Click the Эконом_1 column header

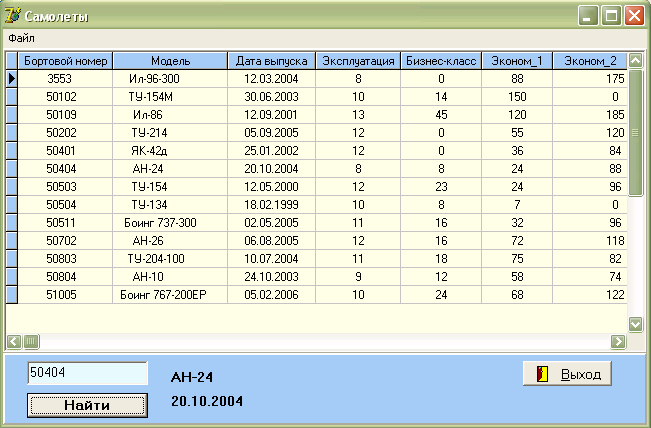click(x=517, y=61)
